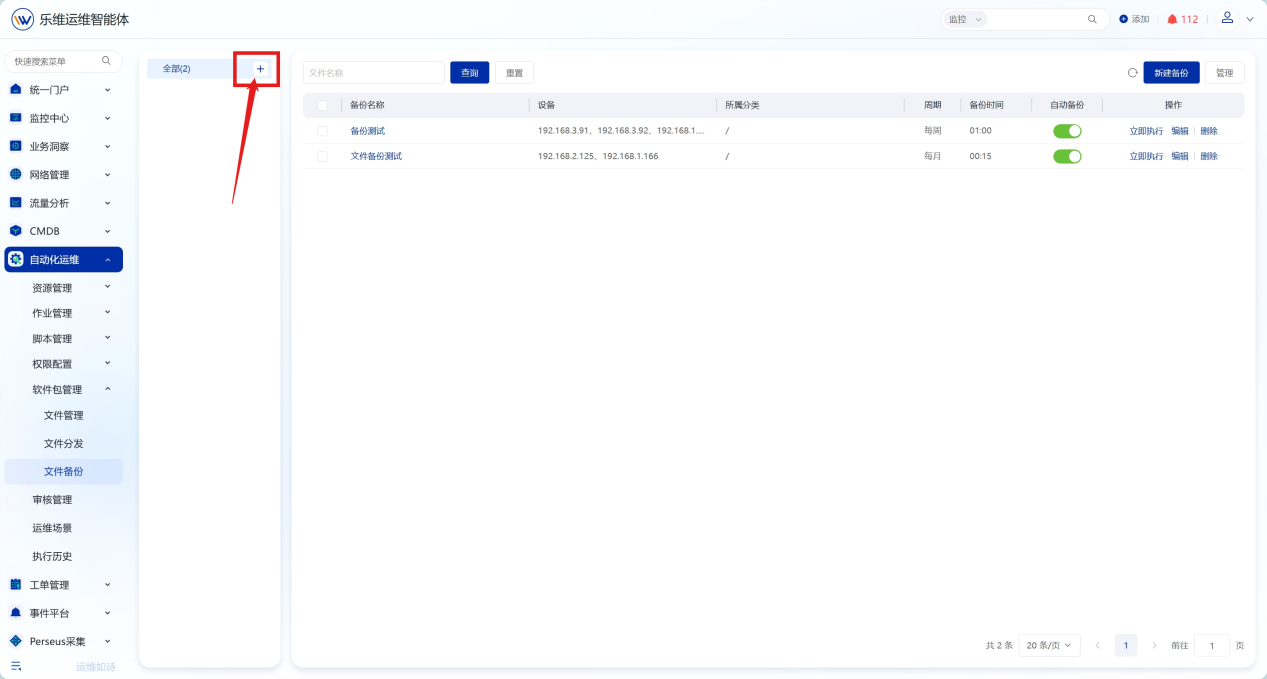Screen dimensions: 1267x679
Task: Click the 查询 button
Action: pos(470,73)
